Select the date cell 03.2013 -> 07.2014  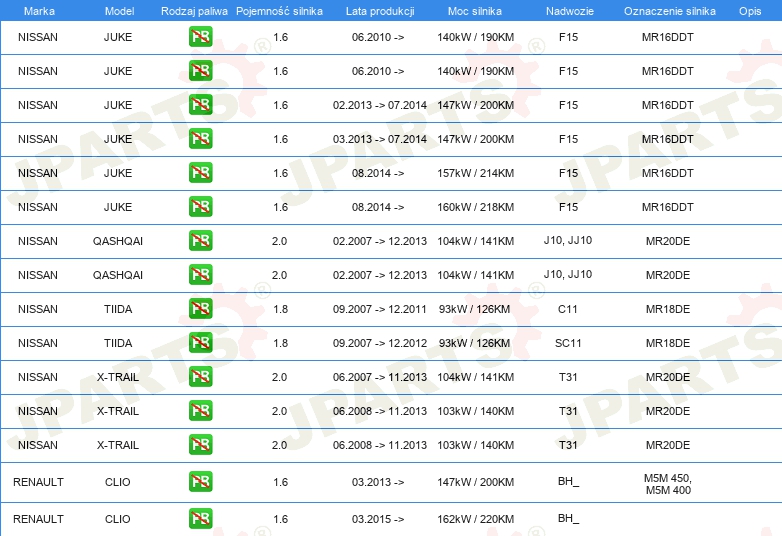tap(380, 139)
